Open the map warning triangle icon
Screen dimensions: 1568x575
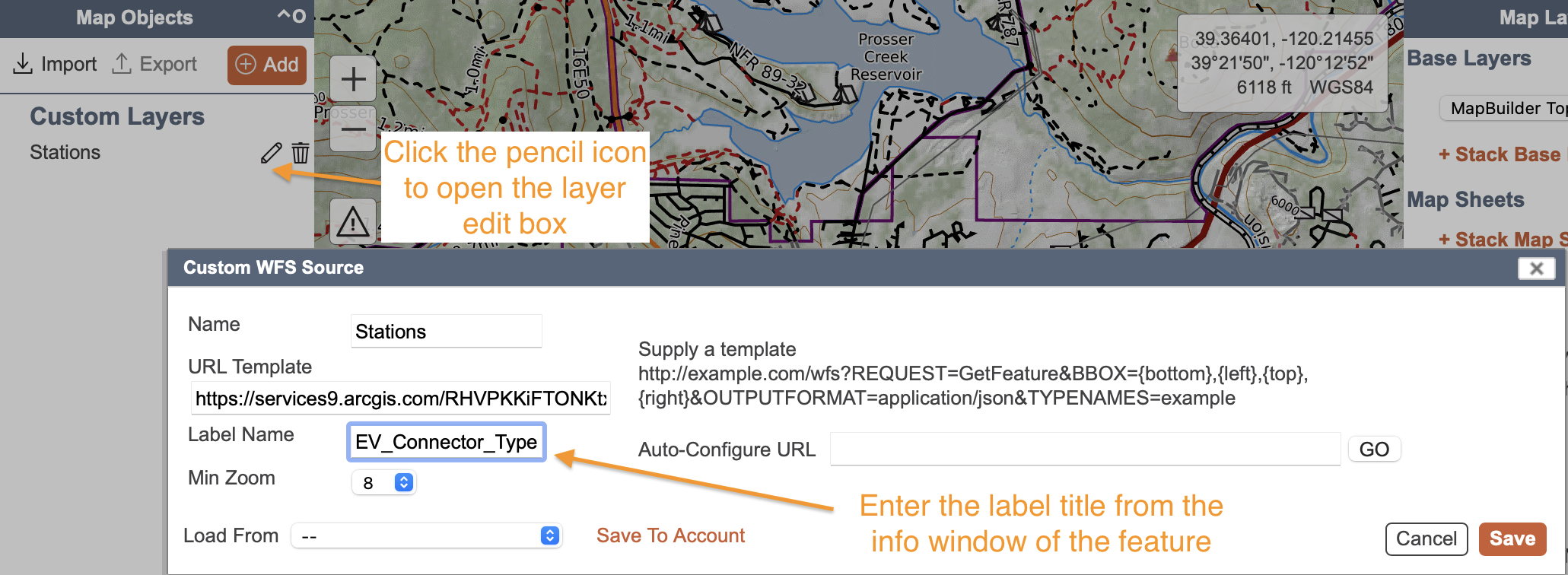[x=353, y=223]
